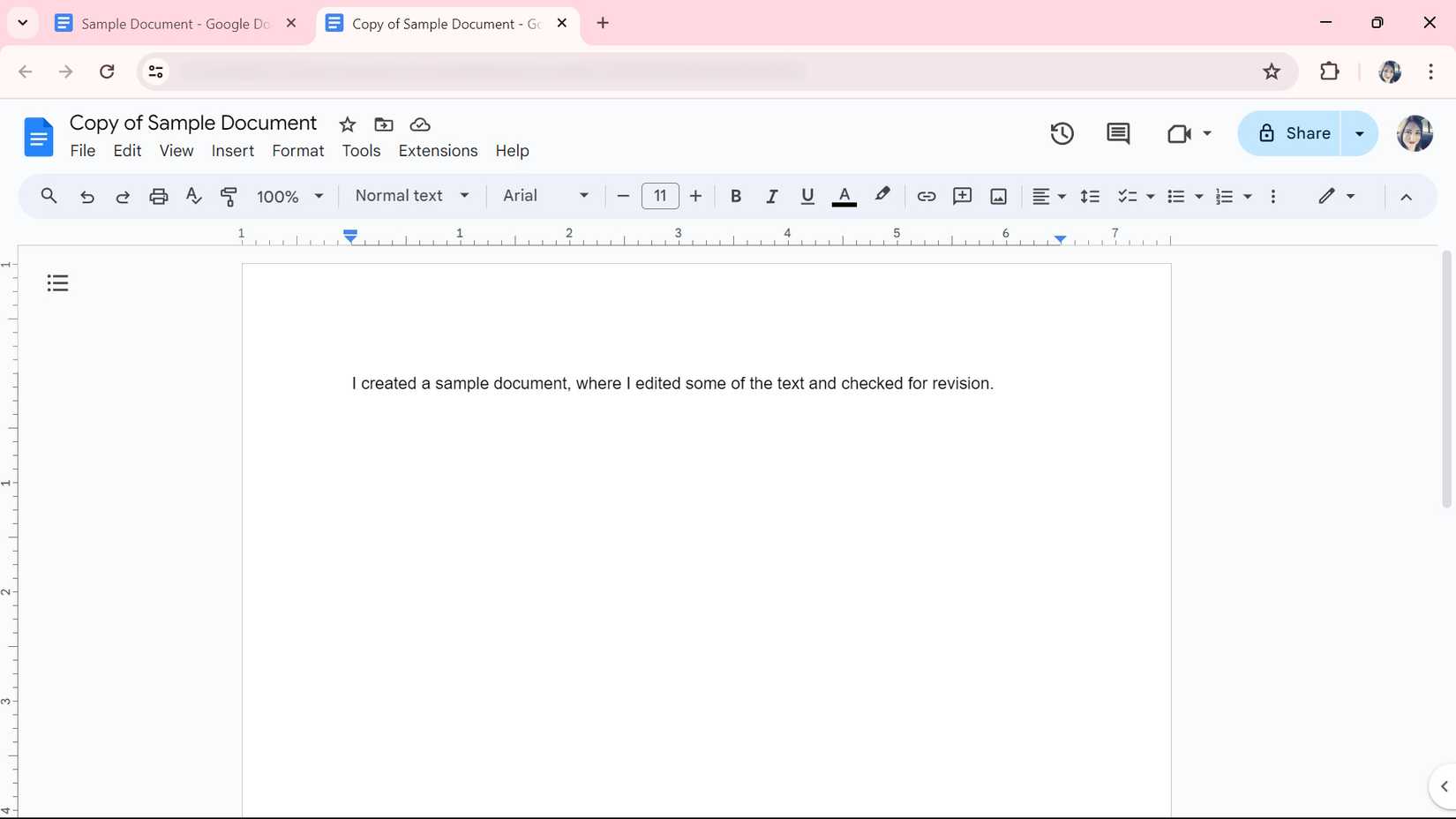1456x819 pixels.
Task: Open the font family dropdown
Action: [544, 196]
